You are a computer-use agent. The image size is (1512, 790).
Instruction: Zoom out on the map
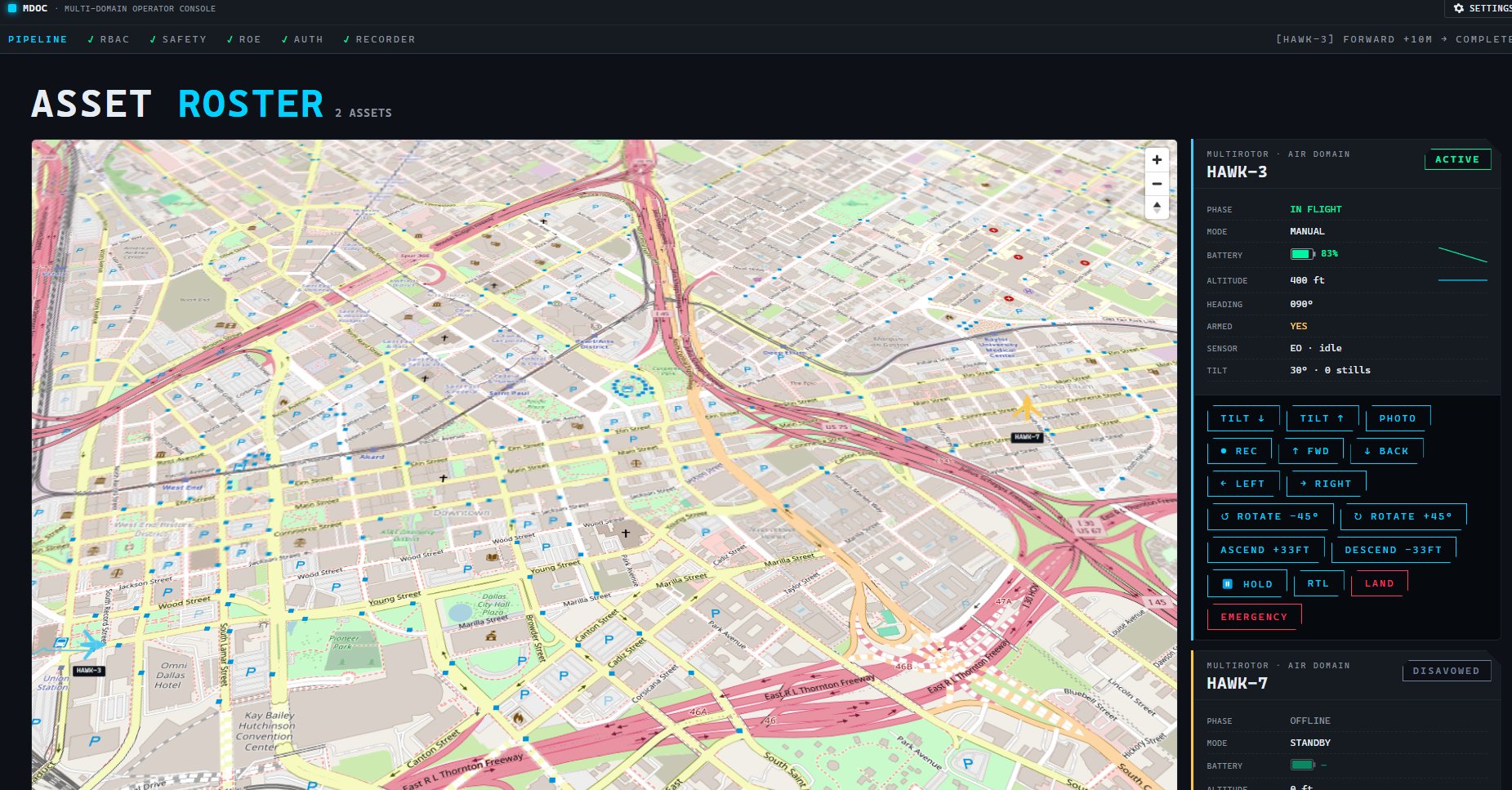[1157, 184]
